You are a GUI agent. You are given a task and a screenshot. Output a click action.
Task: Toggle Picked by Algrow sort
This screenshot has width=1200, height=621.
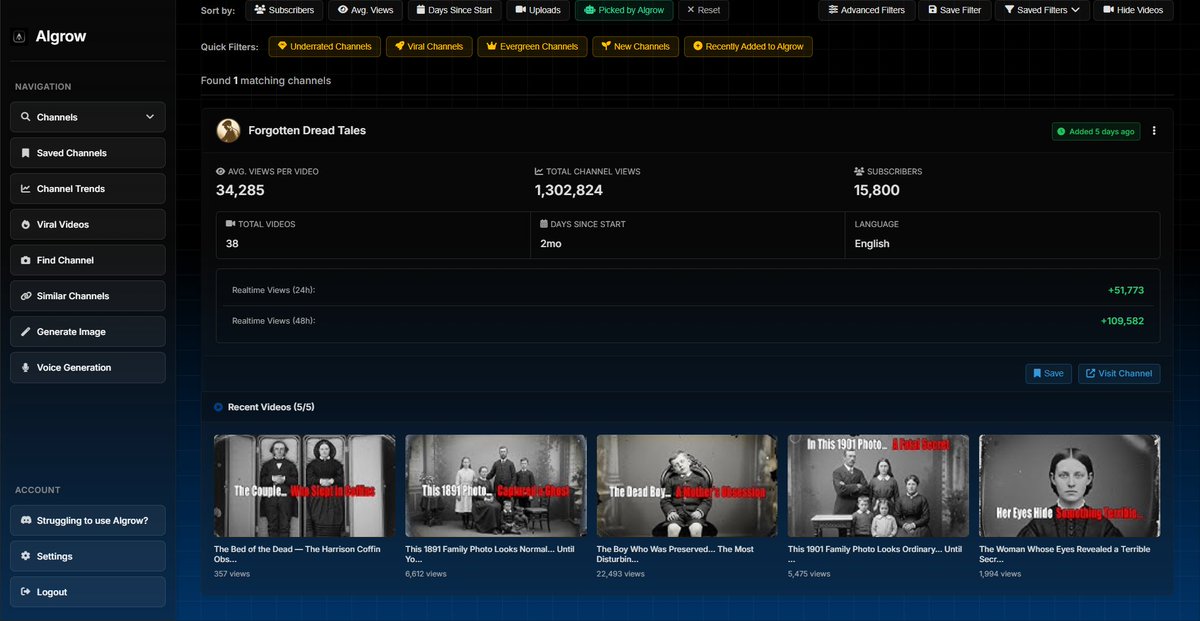[623, 10]
